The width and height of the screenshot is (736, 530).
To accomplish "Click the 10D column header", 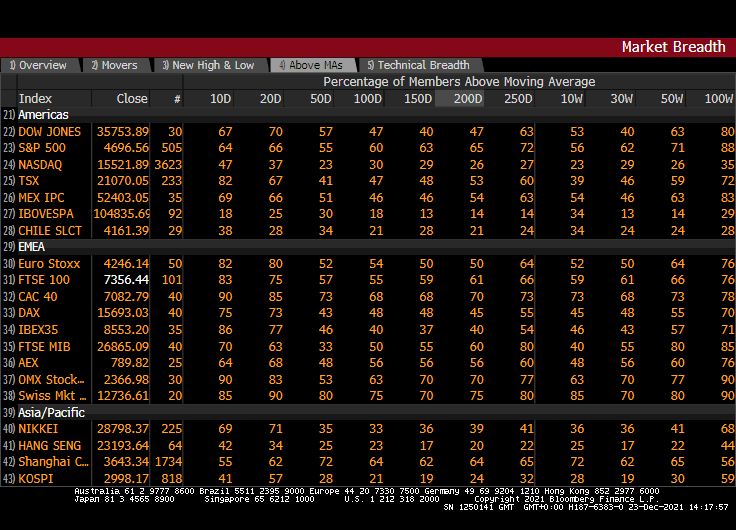I will 219,99.
